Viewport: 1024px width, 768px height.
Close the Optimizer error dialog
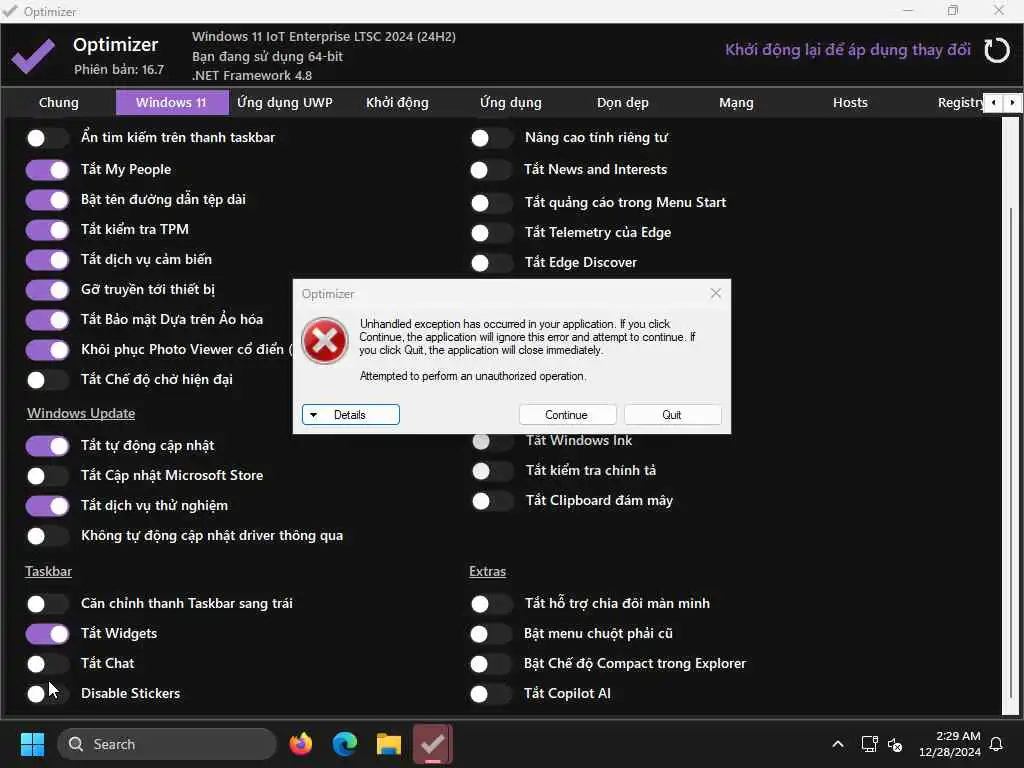(x=716, y=293)
